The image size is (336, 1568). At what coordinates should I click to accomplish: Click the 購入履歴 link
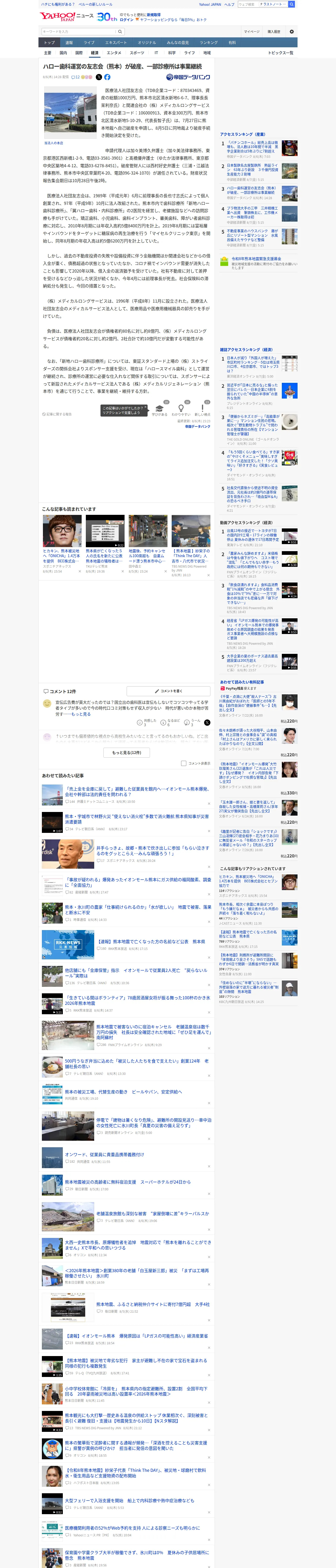[x=274, y=32]
